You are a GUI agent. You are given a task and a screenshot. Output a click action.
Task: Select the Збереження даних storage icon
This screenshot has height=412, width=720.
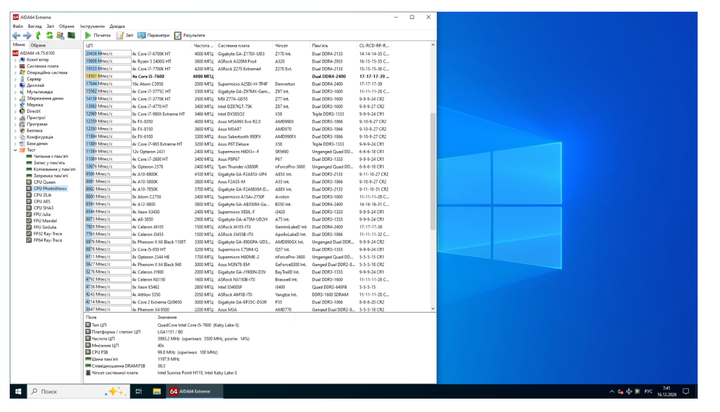click(22, 98)
